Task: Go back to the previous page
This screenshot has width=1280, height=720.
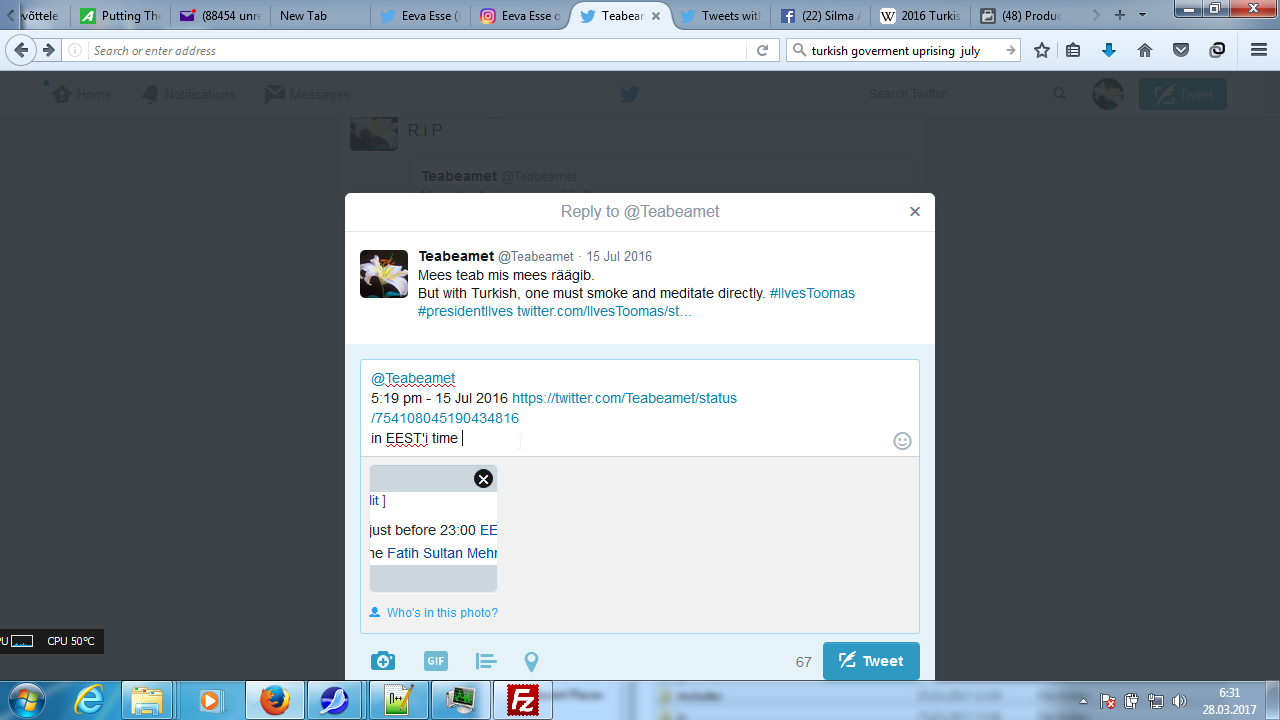Action: 22,50
